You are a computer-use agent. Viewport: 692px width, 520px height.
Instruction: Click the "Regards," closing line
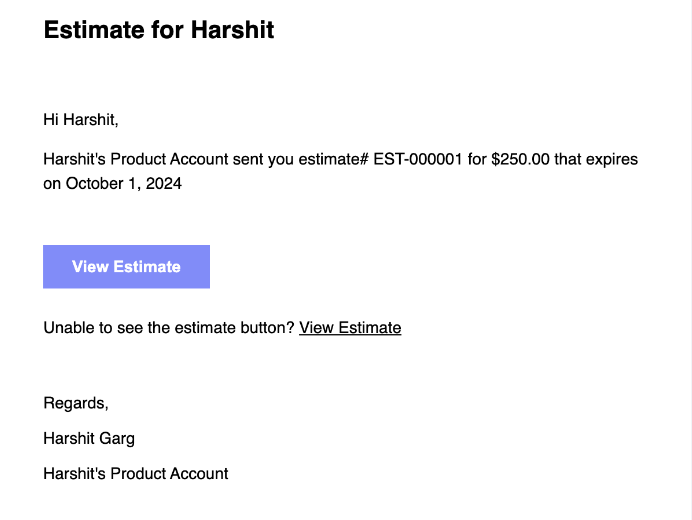tap(76, 404)
